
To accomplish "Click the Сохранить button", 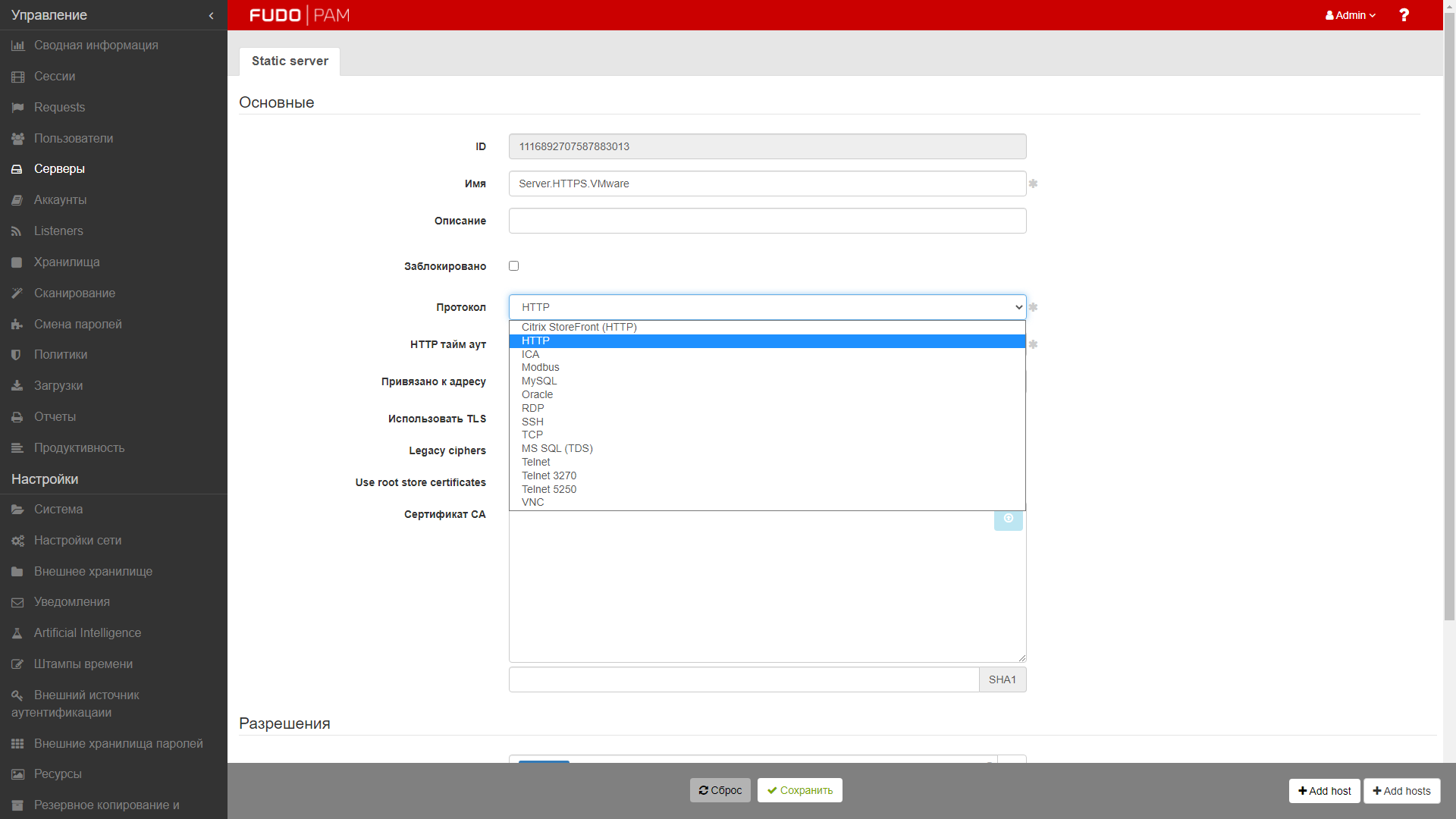I will pos(799,790).
